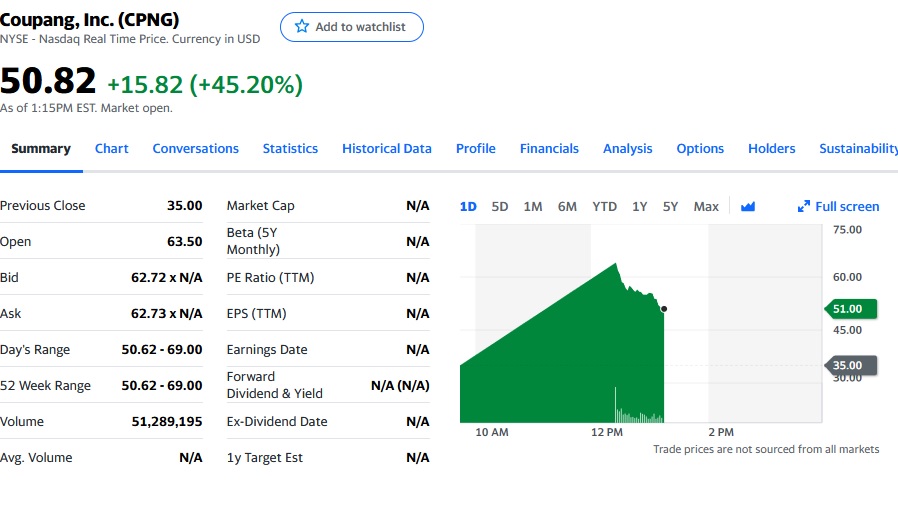Click the current price dot on the chart
This screenshot has width=898, height=509.
coord(664,309)
